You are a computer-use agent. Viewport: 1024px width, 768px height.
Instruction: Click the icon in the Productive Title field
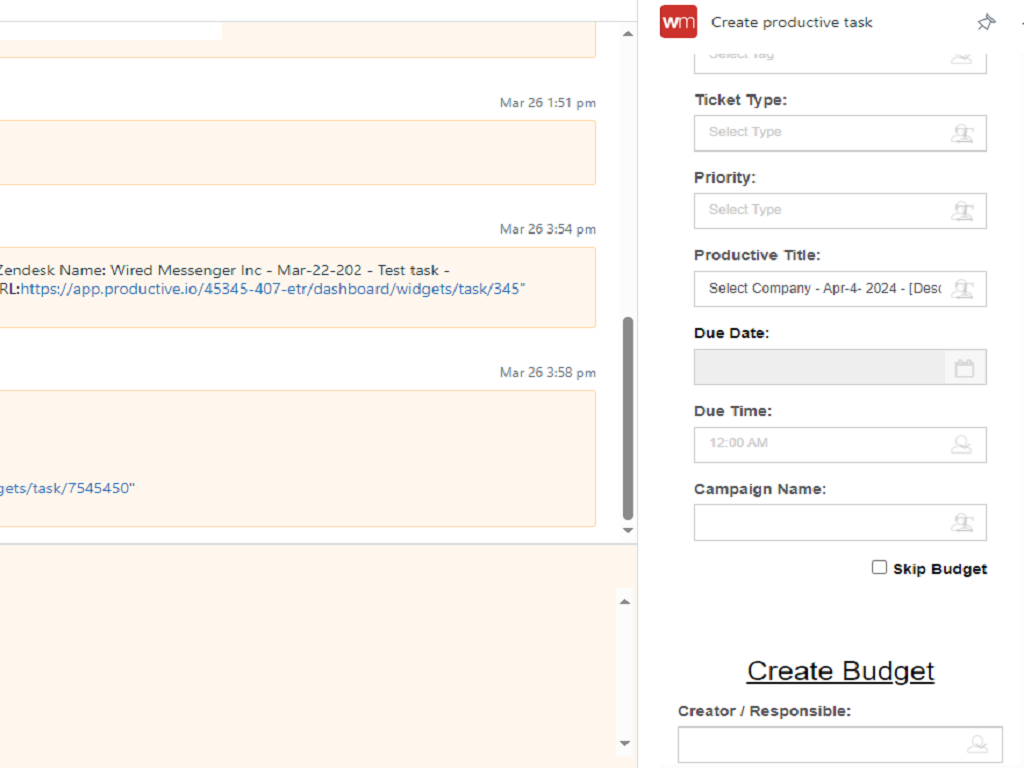tap(962, 289)
